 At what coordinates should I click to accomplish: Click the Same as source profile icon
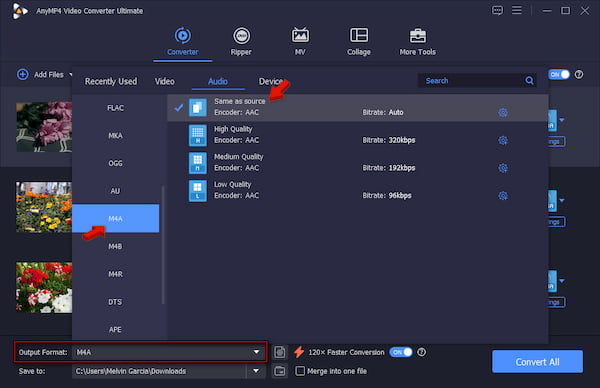coord(197,108)
